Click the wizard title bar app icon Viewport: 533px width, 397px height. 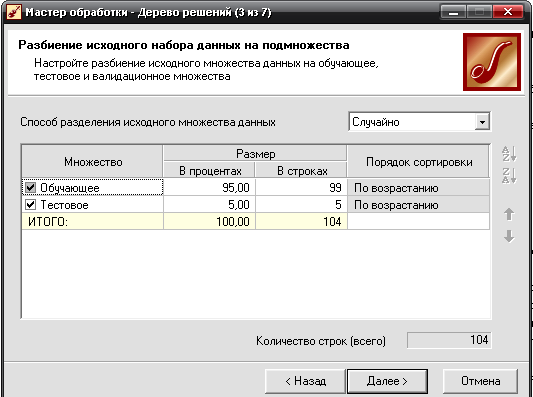(14, 12)
